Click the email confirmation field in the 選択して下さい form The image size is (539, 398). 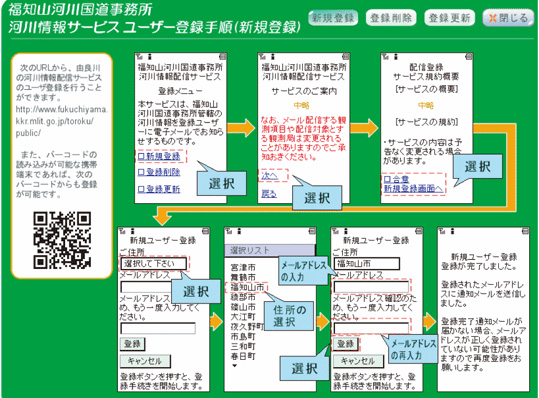[x=158, y=328]
